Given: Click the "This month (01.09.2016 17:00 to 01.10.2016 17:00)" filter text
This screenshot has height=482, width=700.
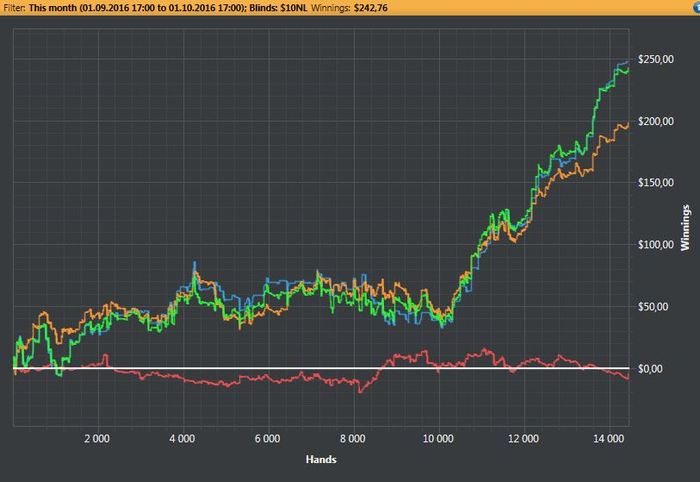Looking at the screenshot, I should pos(137,8).
